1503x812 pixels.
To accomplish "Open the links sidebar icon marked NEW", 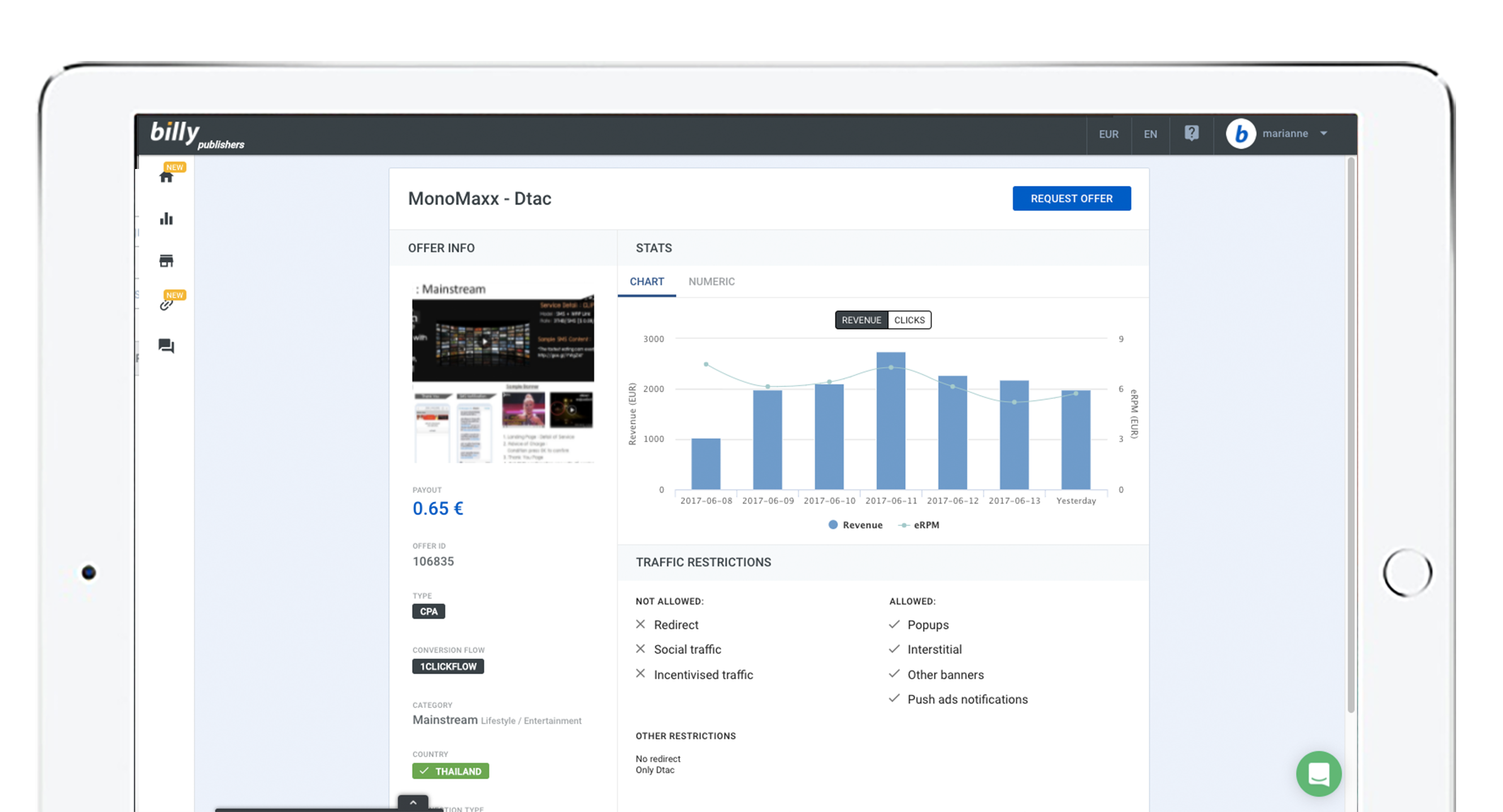I will (166, 304).
